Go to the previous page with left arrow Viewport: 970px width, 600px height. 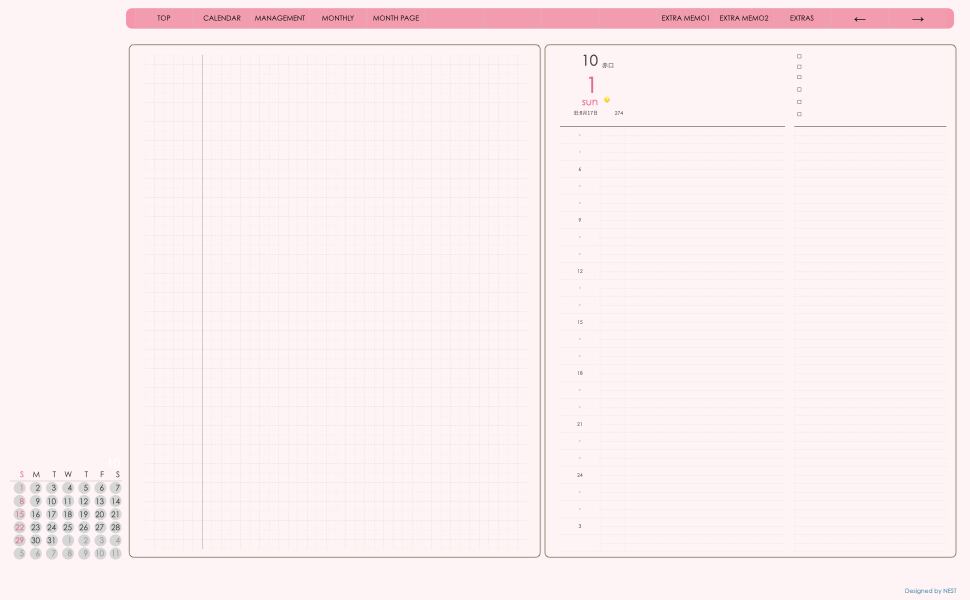[x=859, y=19]
